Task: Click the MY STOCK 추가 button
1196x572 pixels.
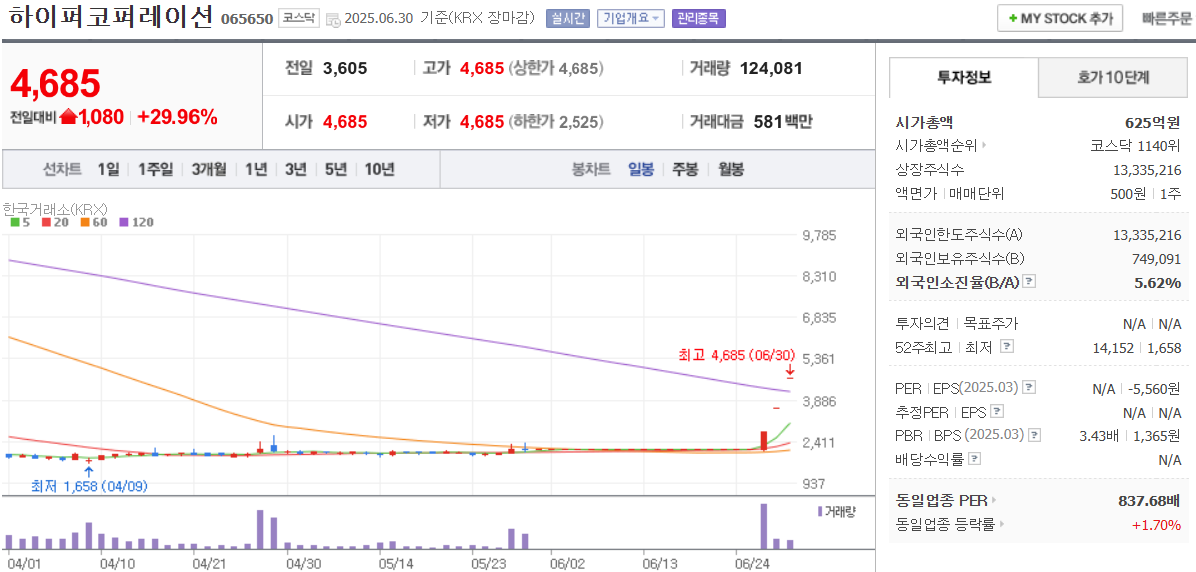Action: tap(1059, 18)
